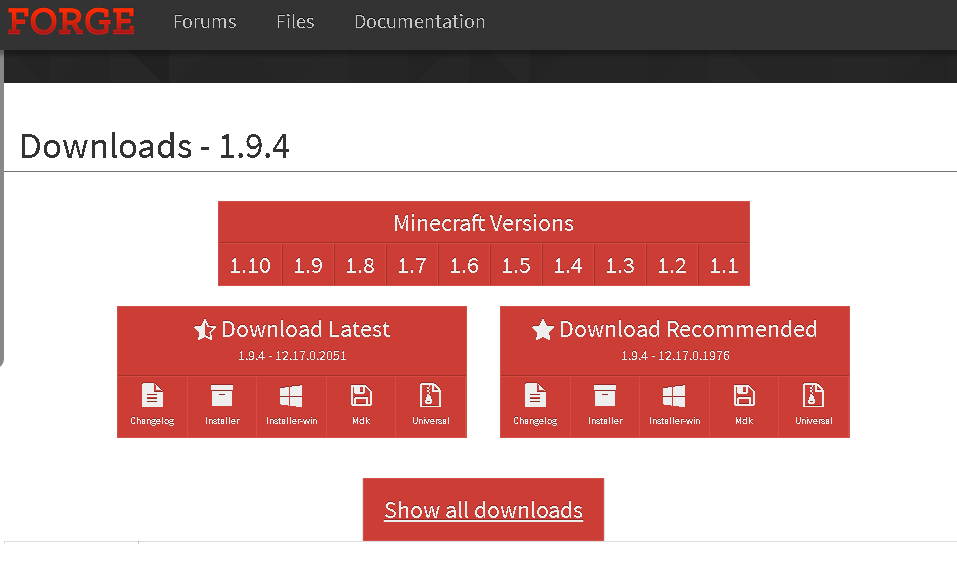Image resolution: width=957 pixels, height=561 pixels.
Task: Click version text 1.9.4 - 12.17.0.2051
Action: coord(292,356)
